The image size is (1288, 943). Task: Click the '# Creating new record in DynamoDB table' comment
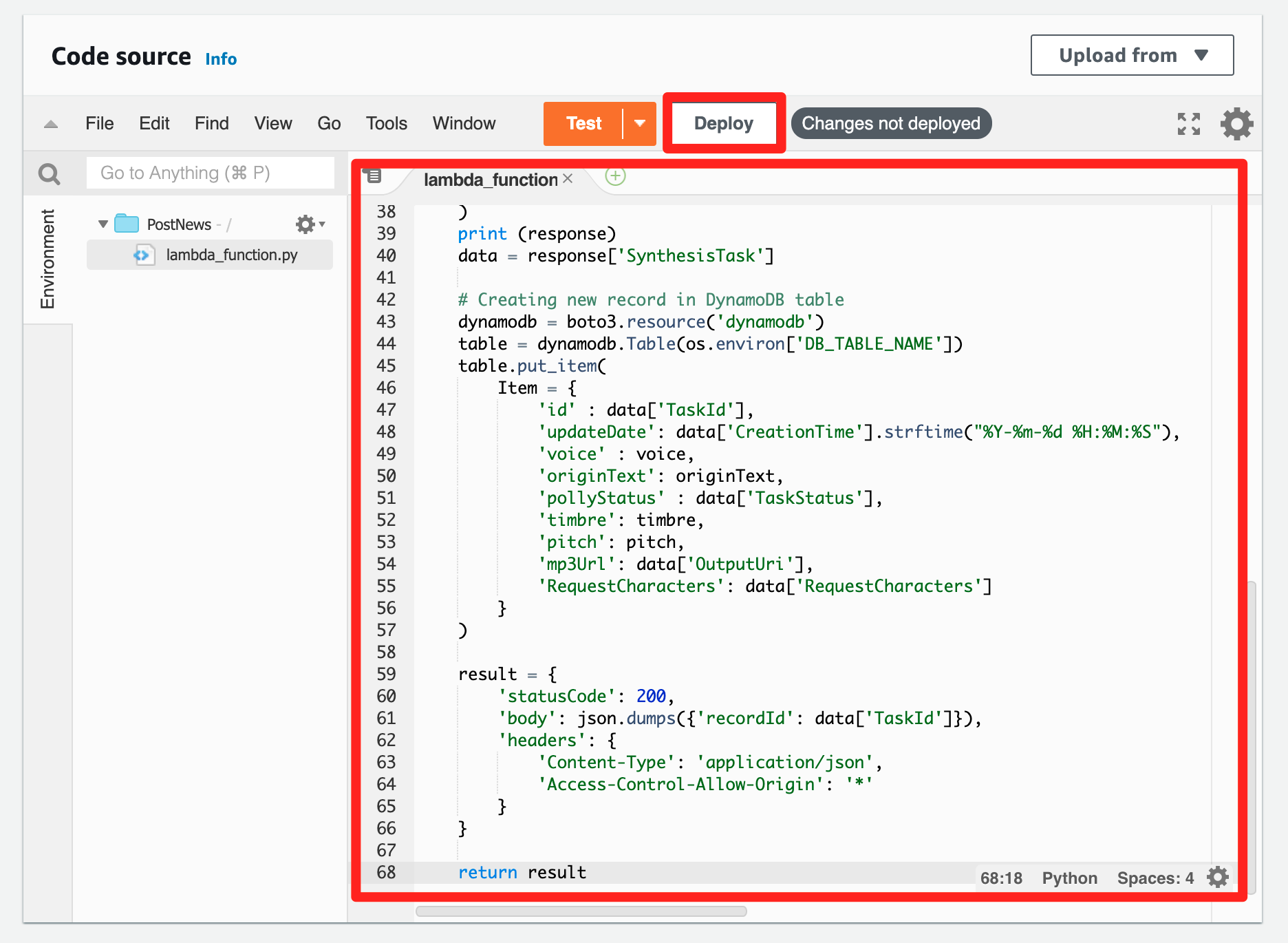tap(651, 299)
